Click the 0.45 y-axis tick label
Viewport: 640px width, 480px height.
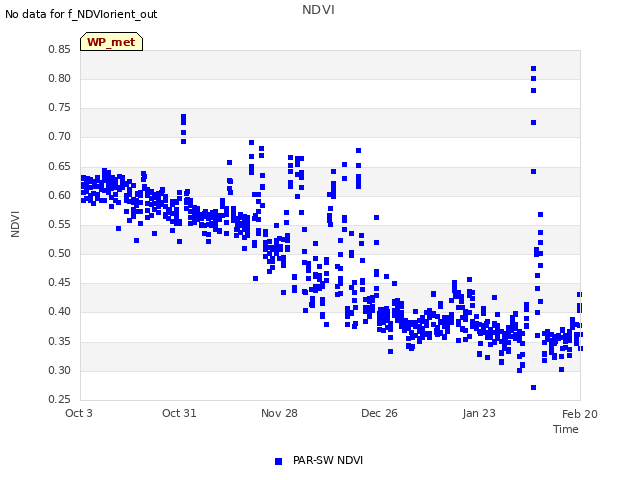tap(59, 282)
